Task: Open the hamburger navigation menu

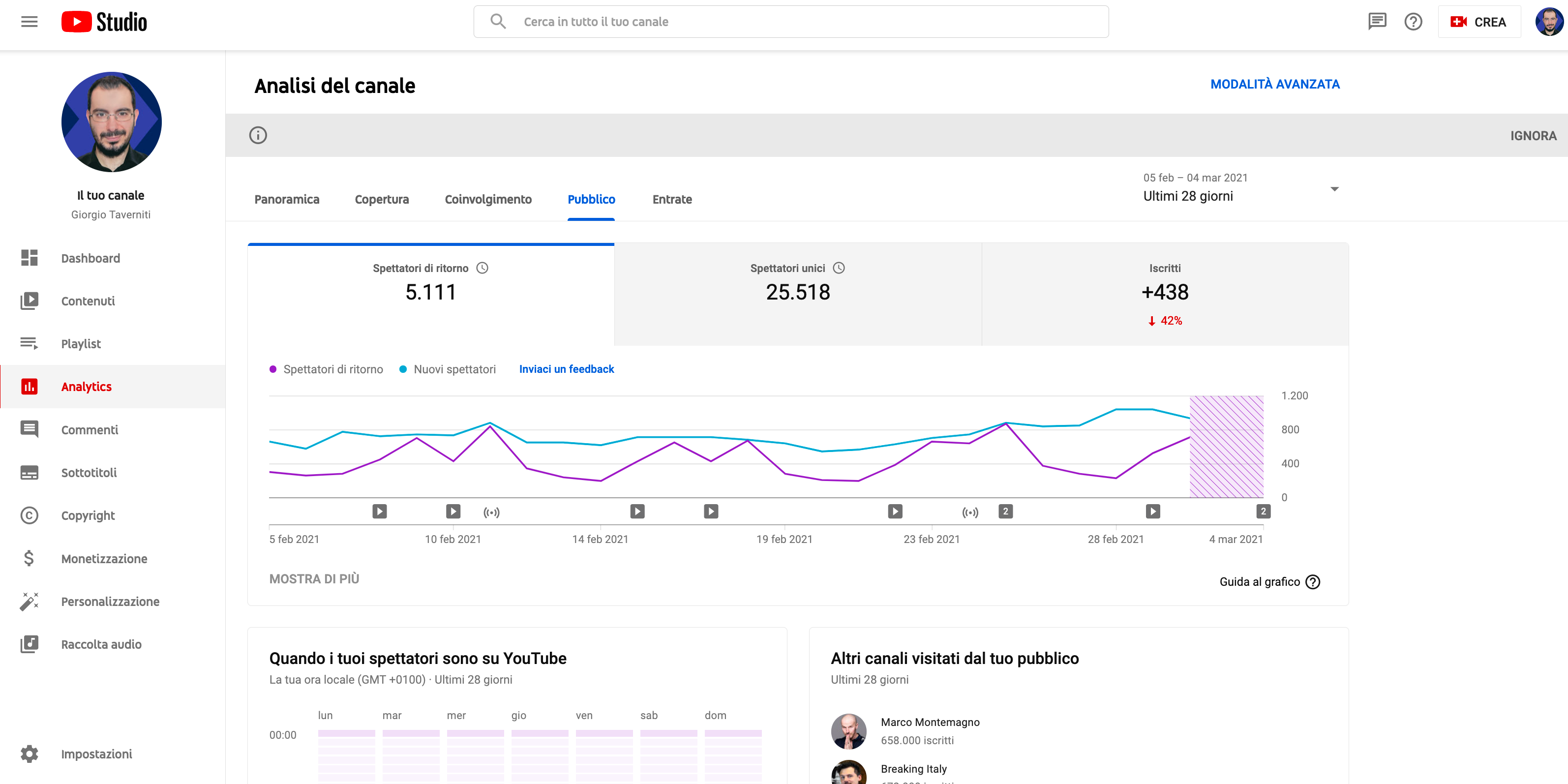Action: tap(29, 22)
